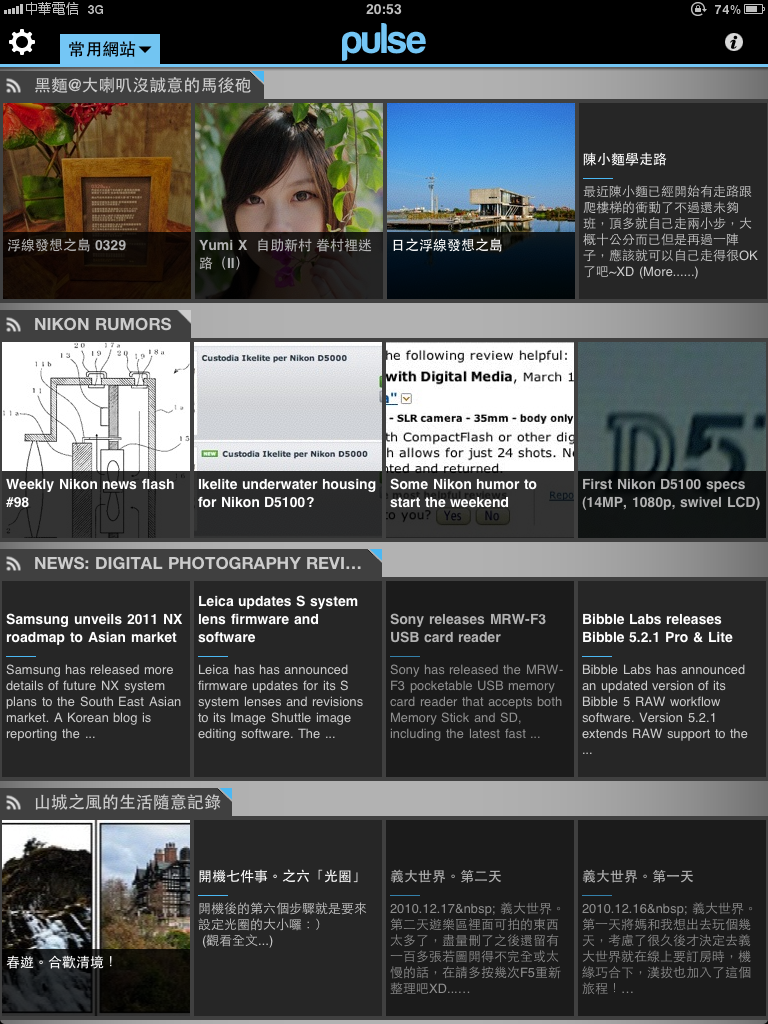This screenshot has width=768, height=1024.
Task: Open Ikelite underwater housing for Nikon D5100 story
Action: tap(288, 440)
